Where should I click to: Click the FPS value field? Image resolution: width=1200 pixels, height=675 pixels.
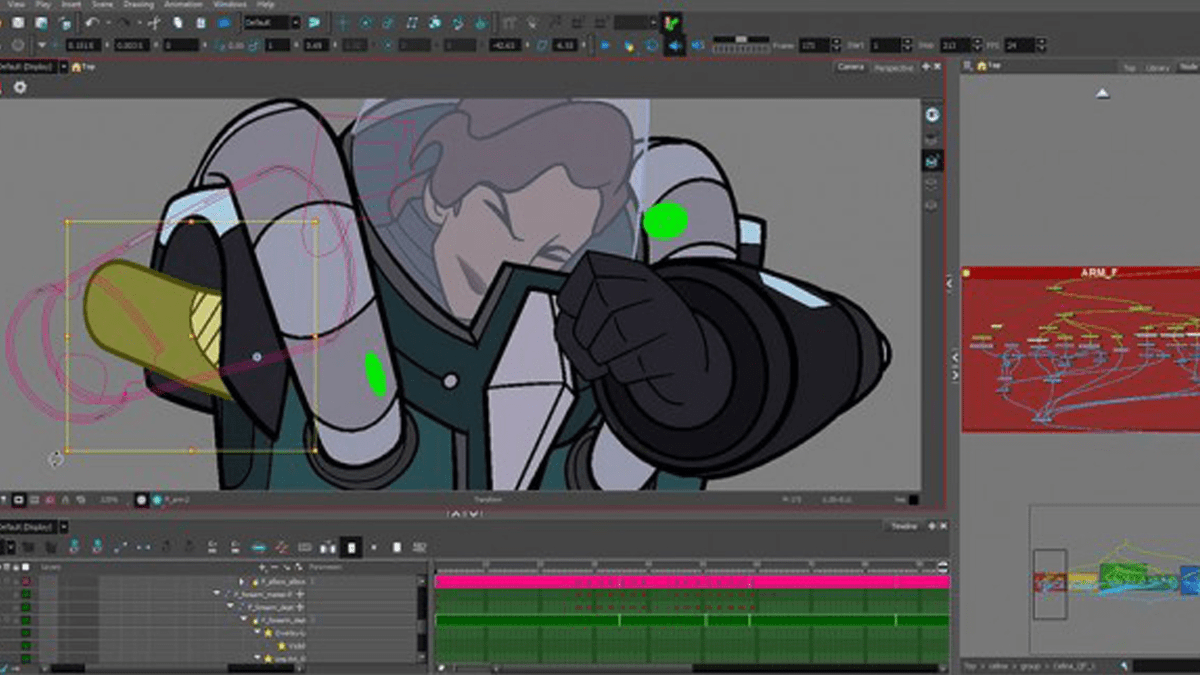click(1019, 45)
